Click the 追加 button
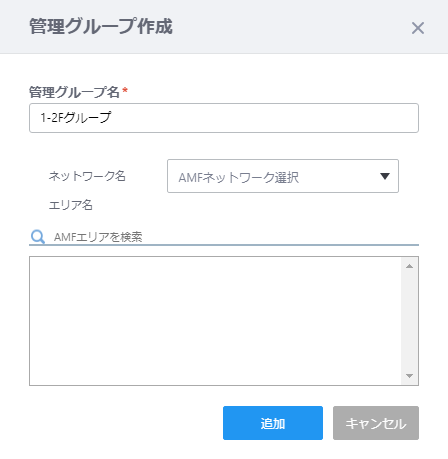The image size is (448, 459). pyautogui.click(x=273, y=423)
